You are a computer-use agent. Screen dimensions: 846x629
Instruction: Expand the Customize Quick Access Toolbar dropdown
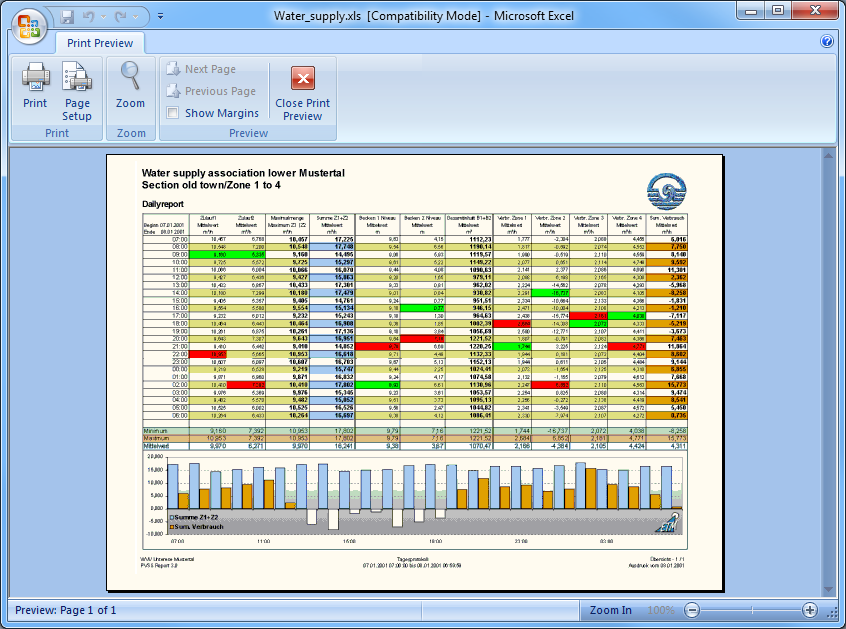click(161, 17)
